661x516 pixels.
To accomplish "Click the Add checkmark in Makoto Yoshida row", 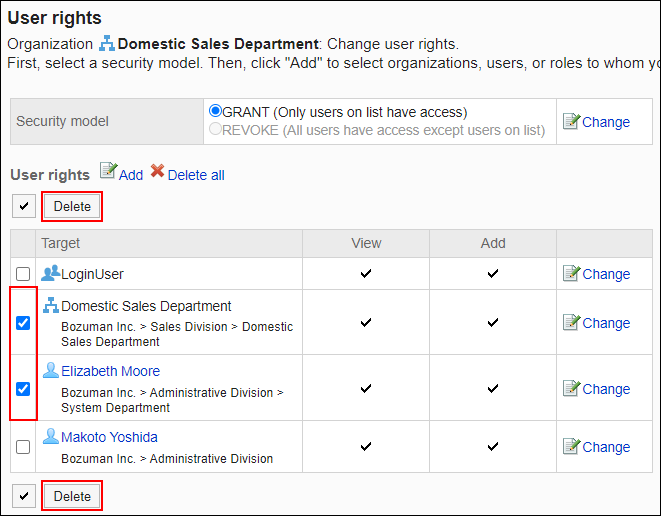I will pyautogui.click(x=493, y=446).
